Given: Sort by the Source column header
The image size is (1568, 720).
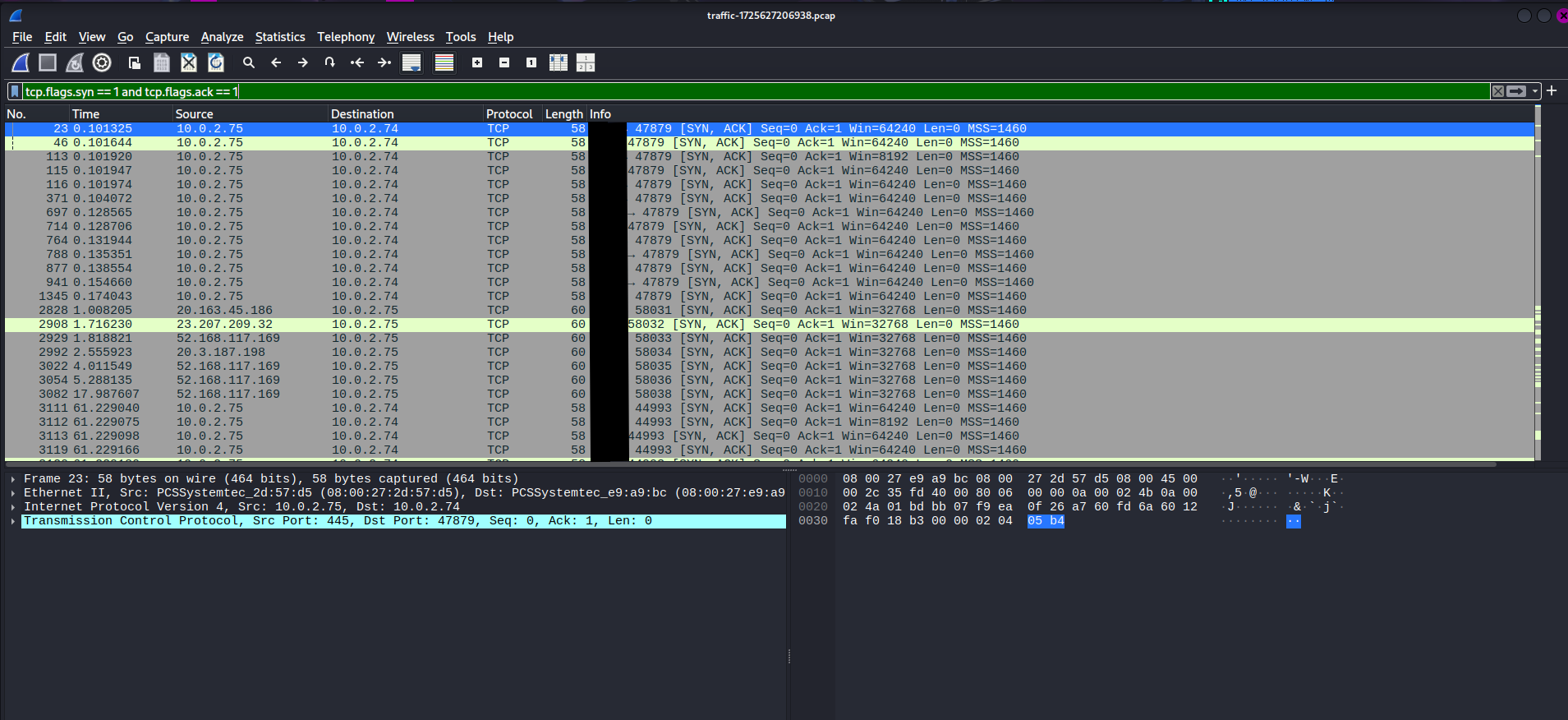Looking at the screenshot, I should pos(251,114).
